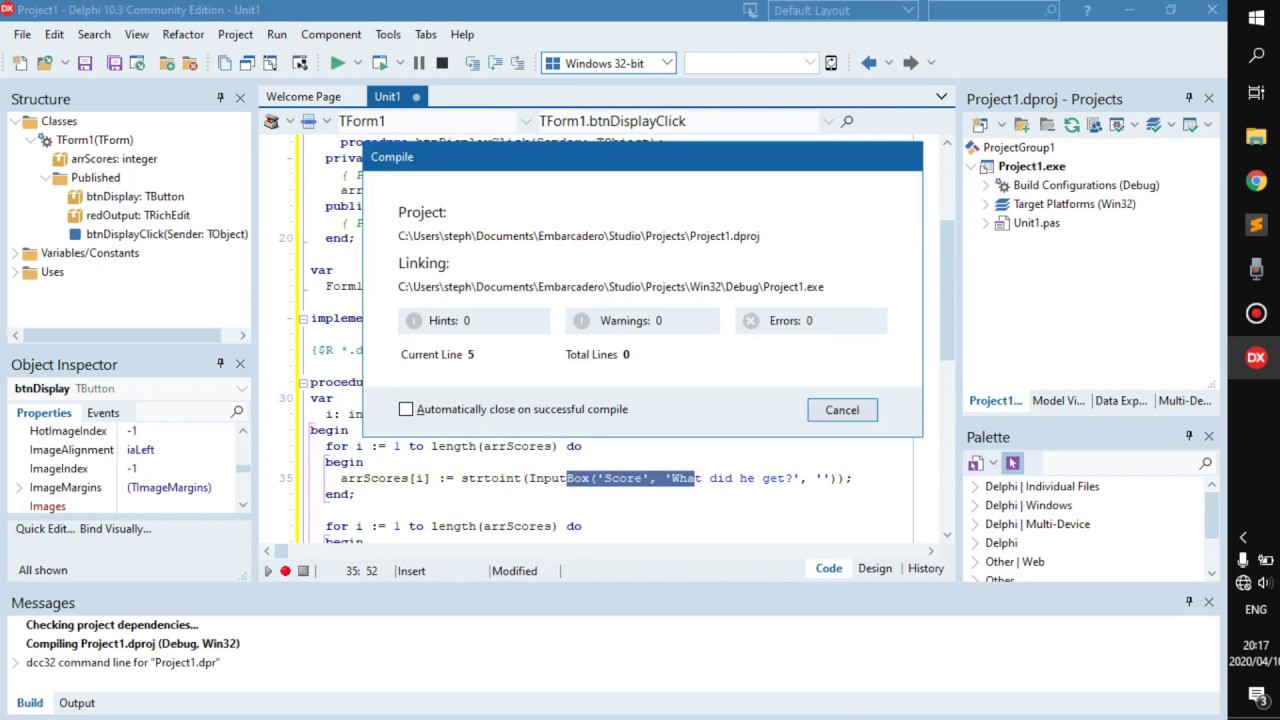
Task: Click the Quick Edit... link
Action: coord(45,529)
